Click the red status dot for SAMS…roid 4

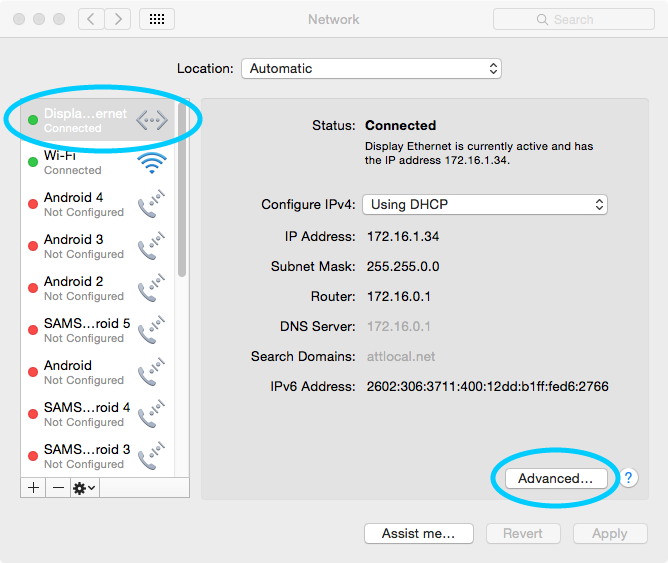point(33,414)
